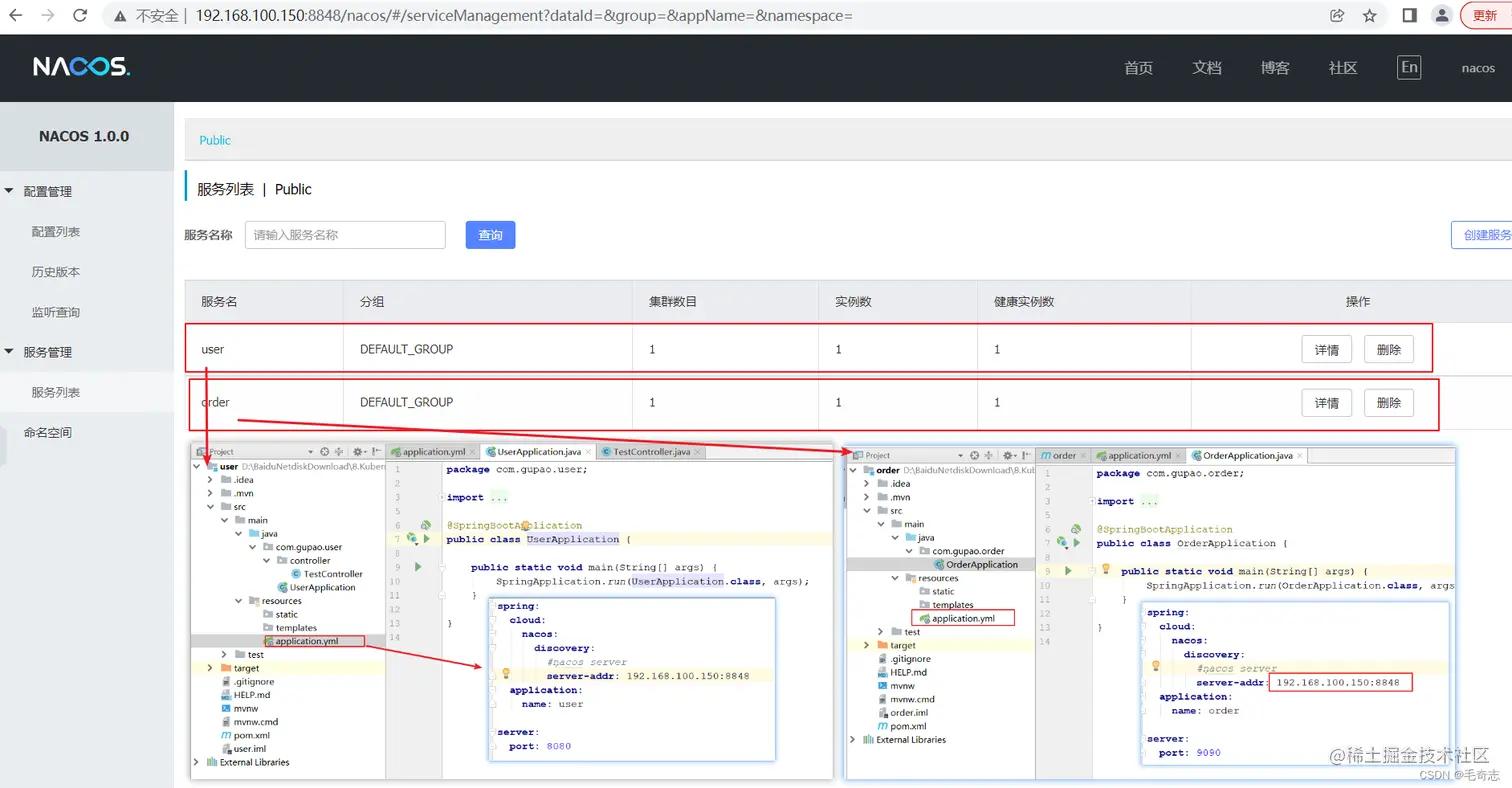Click locate-file crosshair icon in order IDE
Image resolution: width=1512 pixels, height=788 pixels.
974,455
